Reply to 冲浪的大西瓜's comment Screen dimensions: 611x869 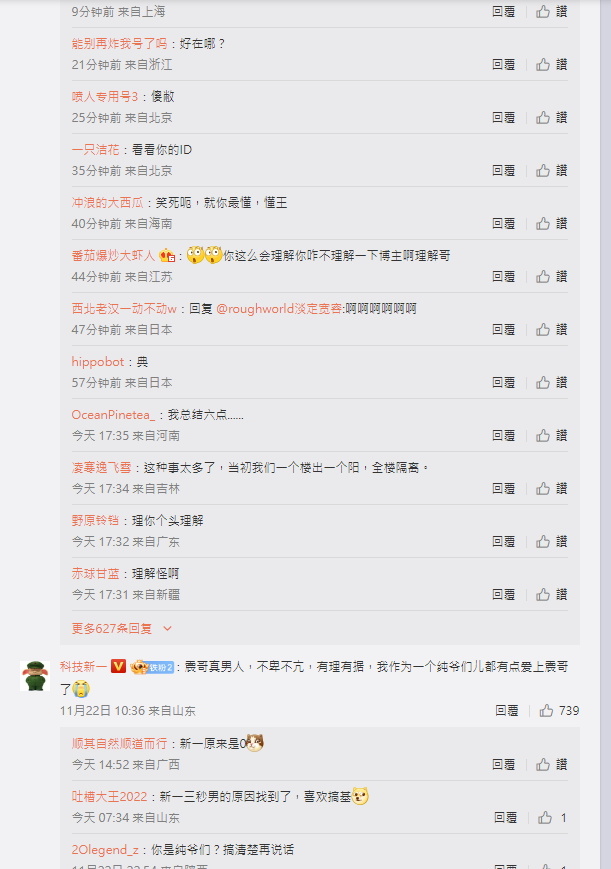click(x=503, y=223)
